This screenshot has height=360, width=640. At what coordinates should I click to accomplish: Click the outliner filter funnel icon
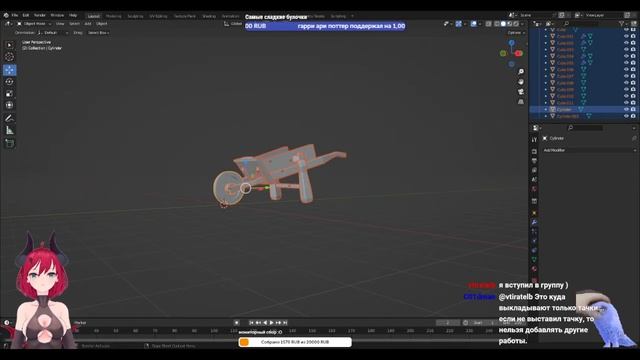(x=622, y=24)
